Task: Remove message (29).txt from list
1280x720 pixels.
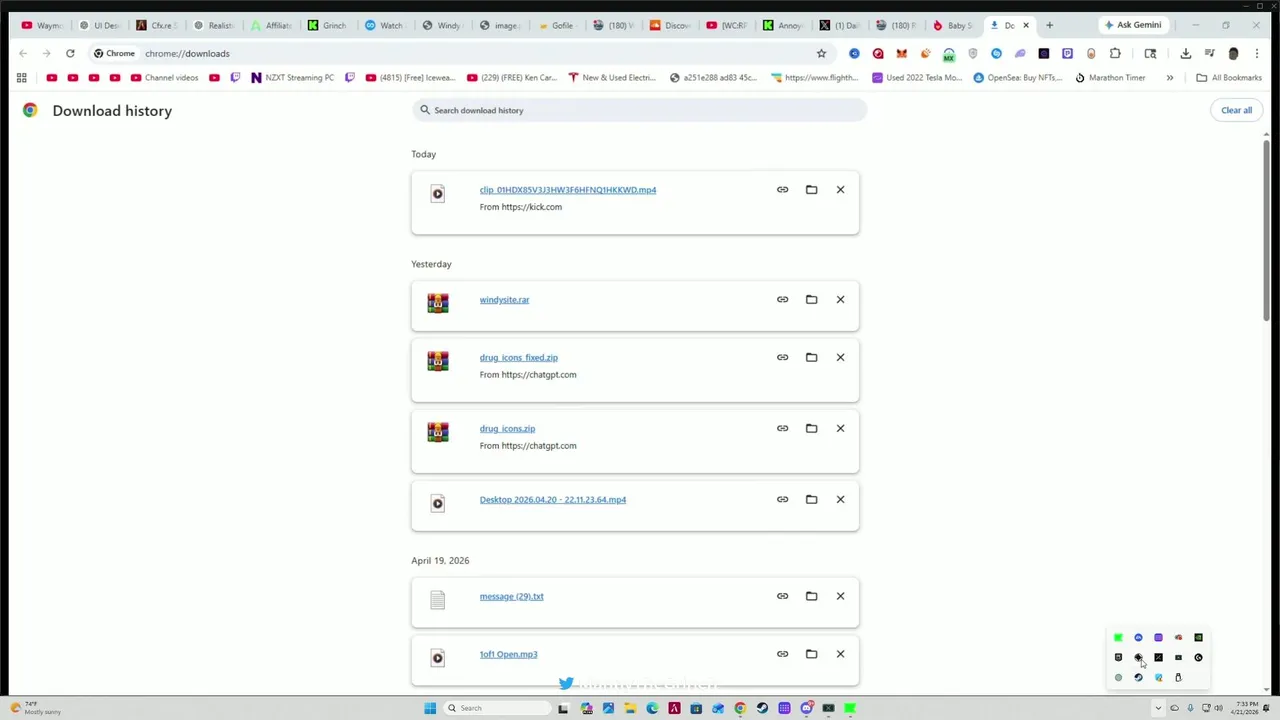Action: click(x=840, y=596)
